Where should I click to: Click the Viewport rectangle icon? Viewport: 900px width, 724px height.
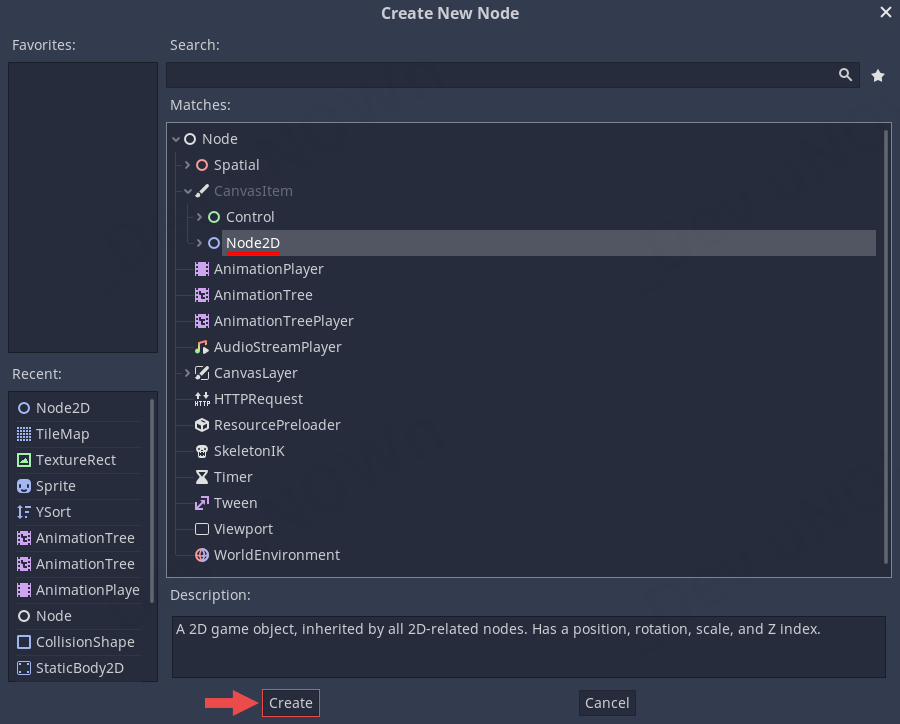pos(202,529)
